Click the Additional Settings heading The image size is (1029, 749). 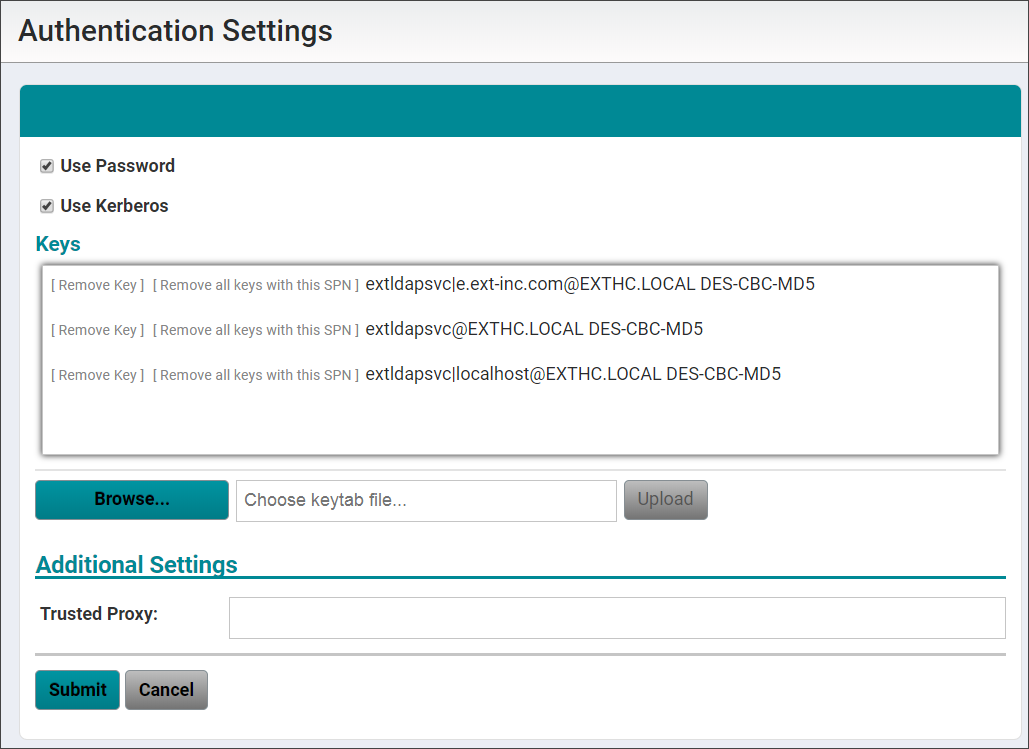137,564
